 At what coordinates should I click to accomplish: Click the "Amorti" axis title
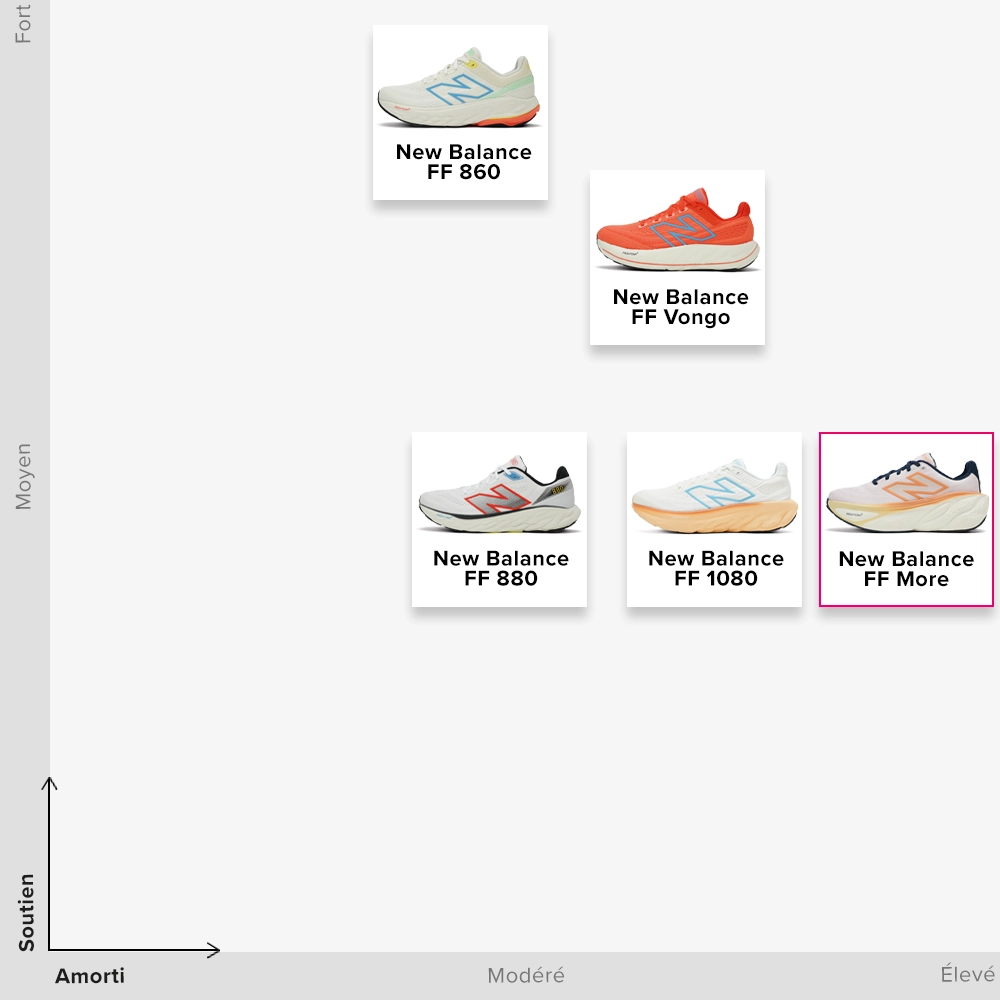coord(90,976)
